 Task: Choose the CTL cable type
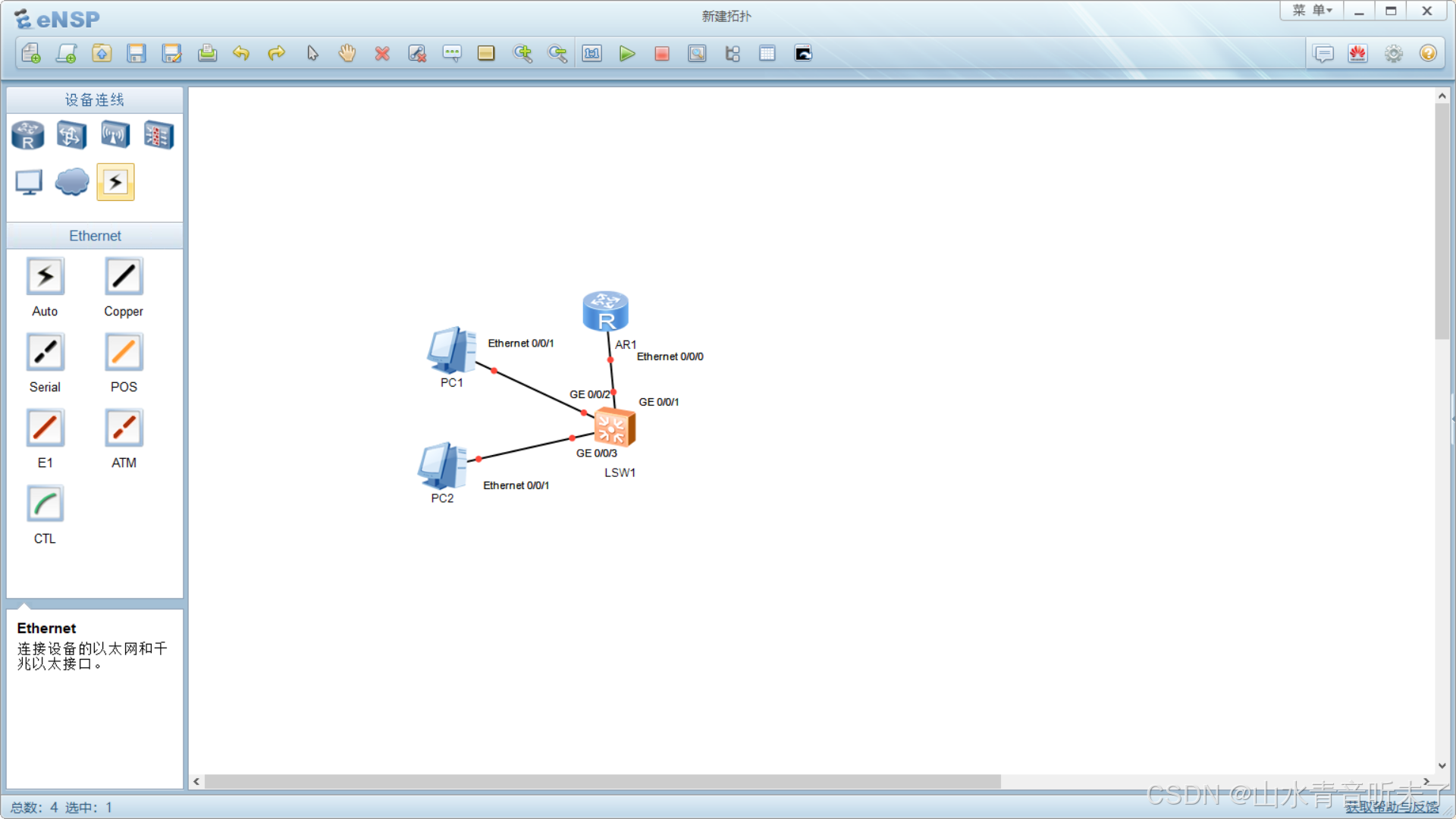tap(45, 504)
